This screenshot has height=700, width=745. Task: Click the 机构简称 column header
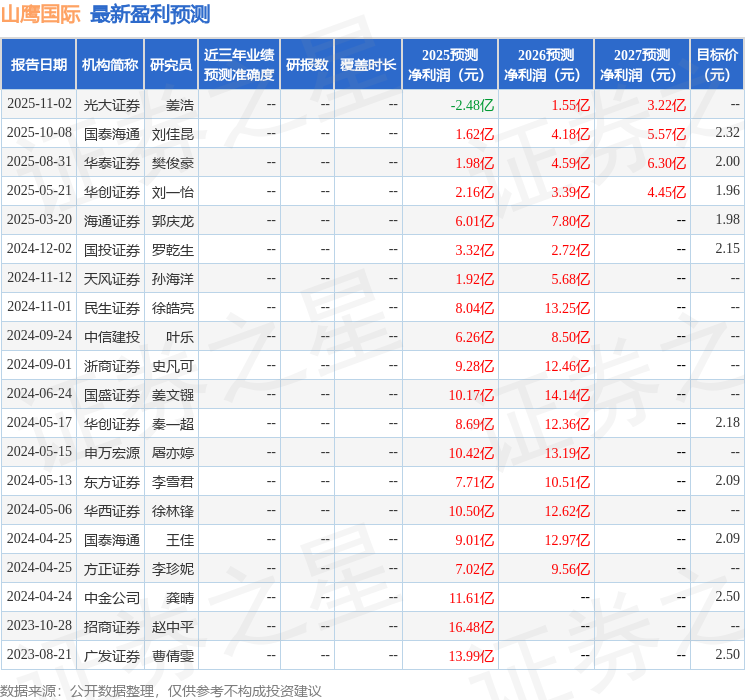click(x=111, y=65)
